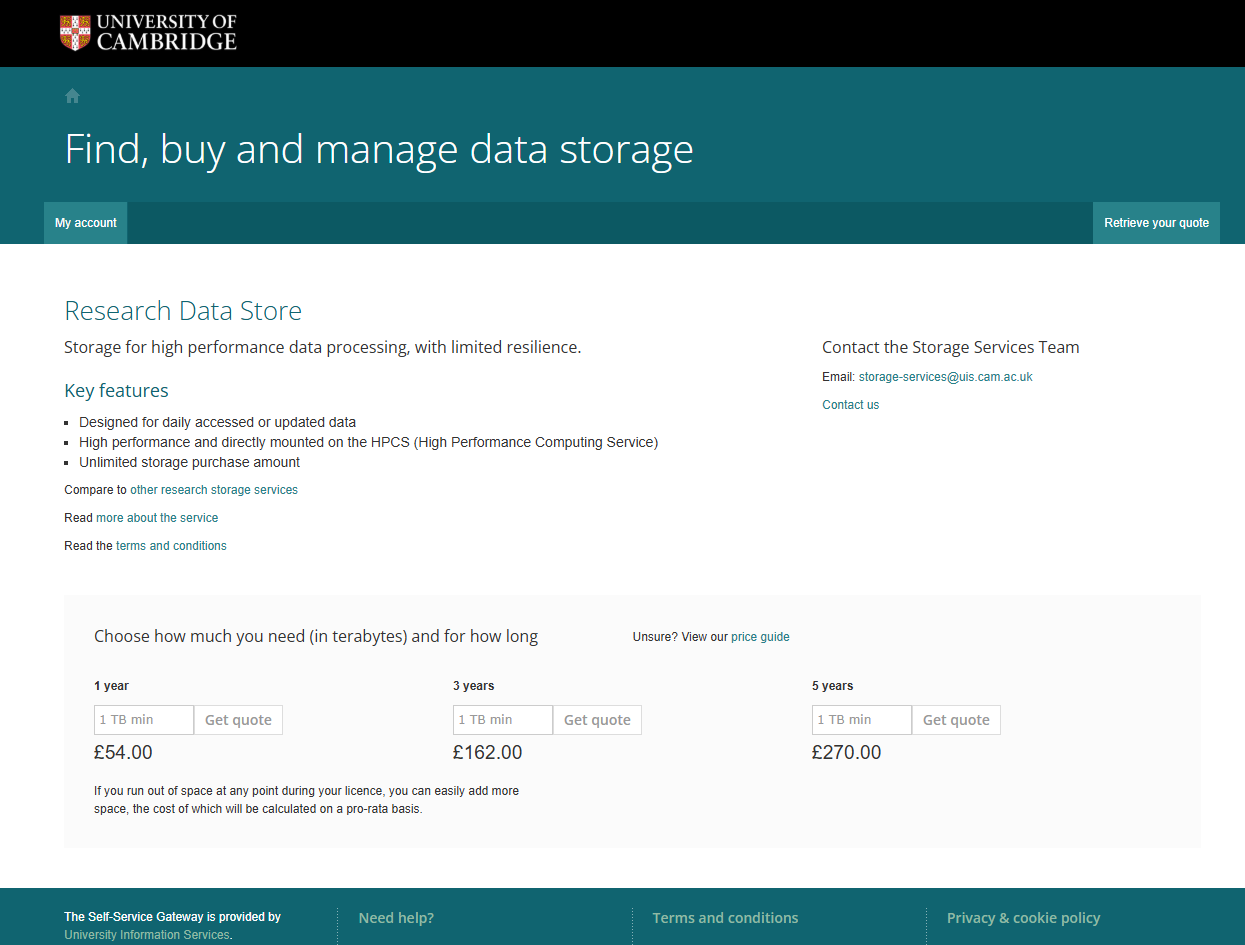This screenshot has height=945, width=1245.
Task: Click the Research Data Store heading
Action: tap(183, 311)
